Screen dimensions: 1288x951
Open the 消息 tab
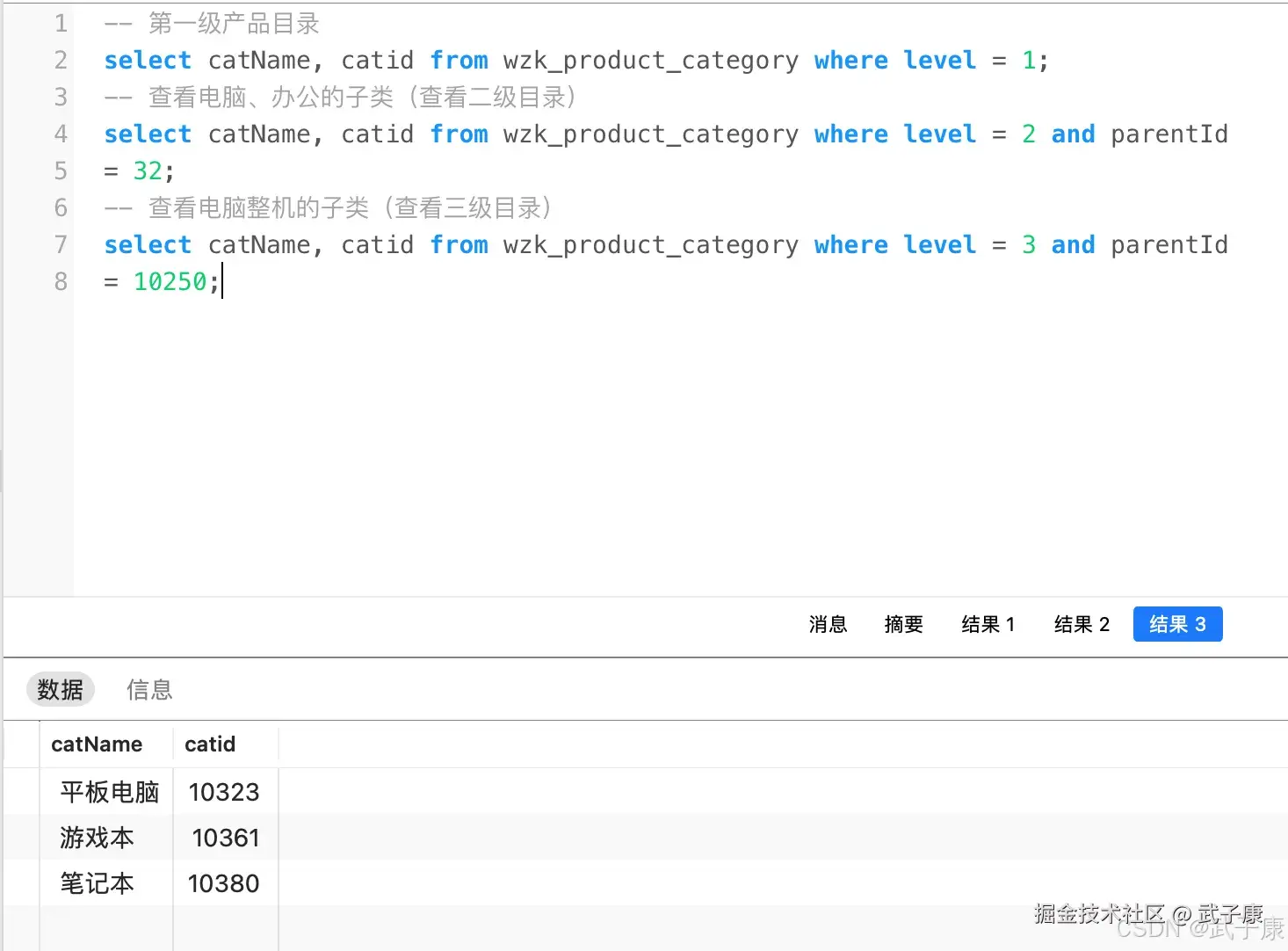pyautogui.click(x=828, y=624)
